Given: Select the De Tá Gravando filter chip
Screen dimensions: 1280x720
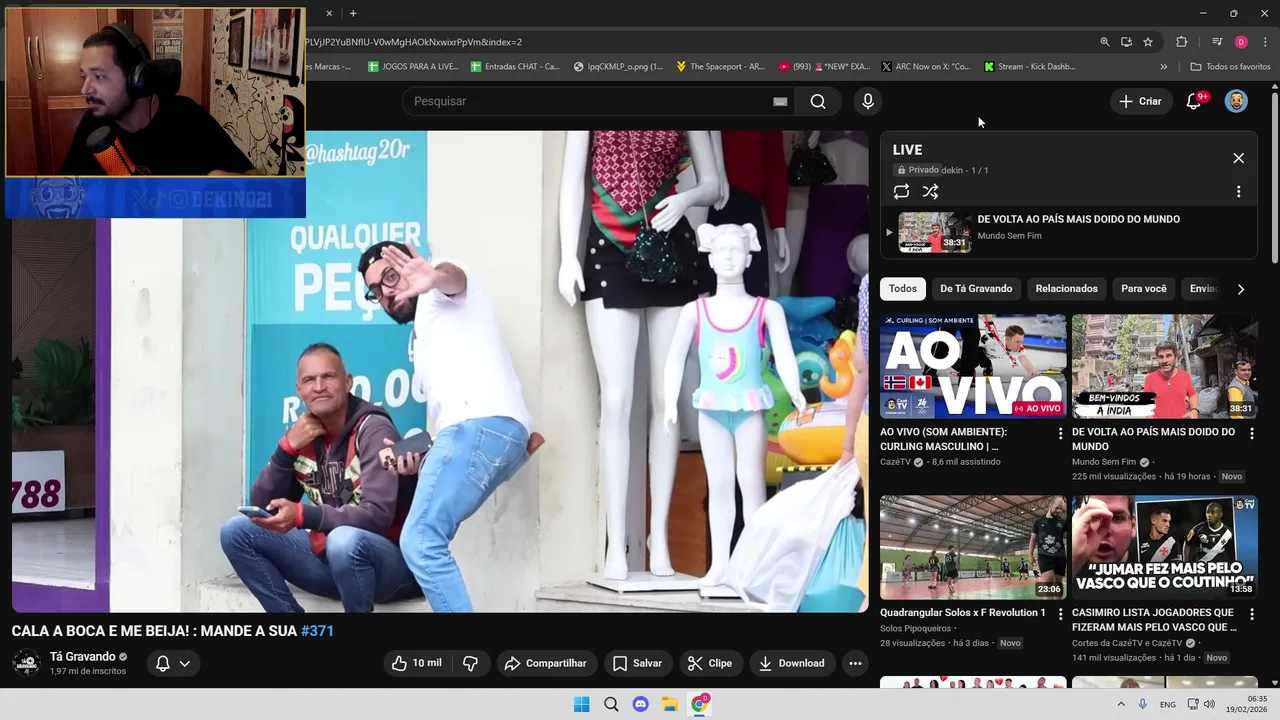Looking at the screenshot, I should pos(976,289).
